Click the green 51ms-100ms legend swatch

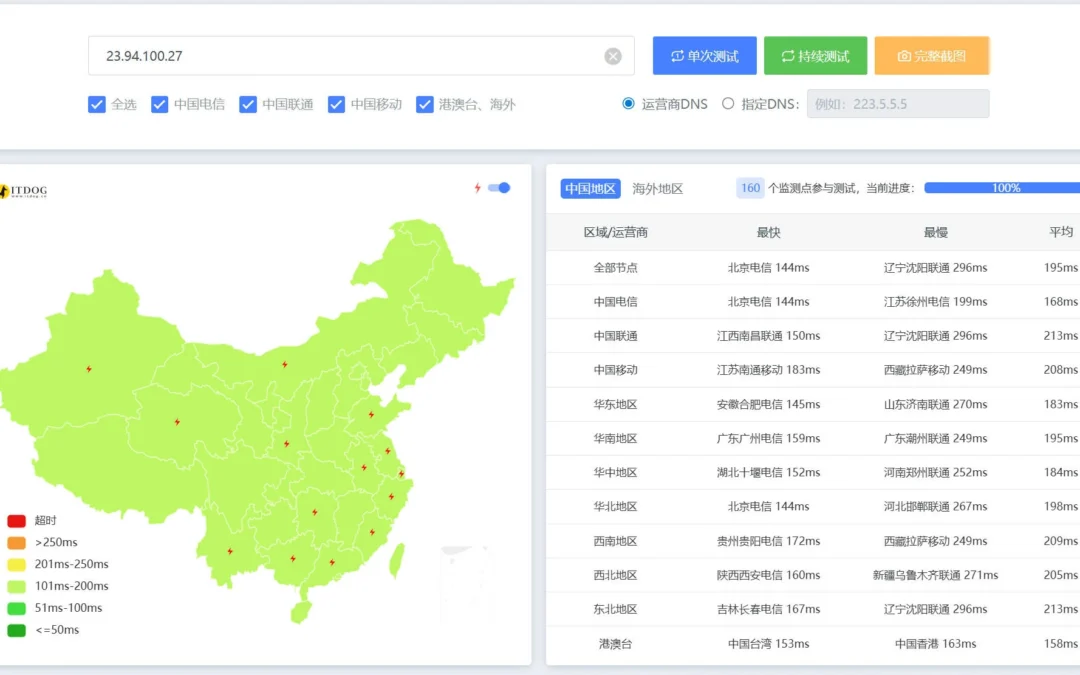(17, 608)
